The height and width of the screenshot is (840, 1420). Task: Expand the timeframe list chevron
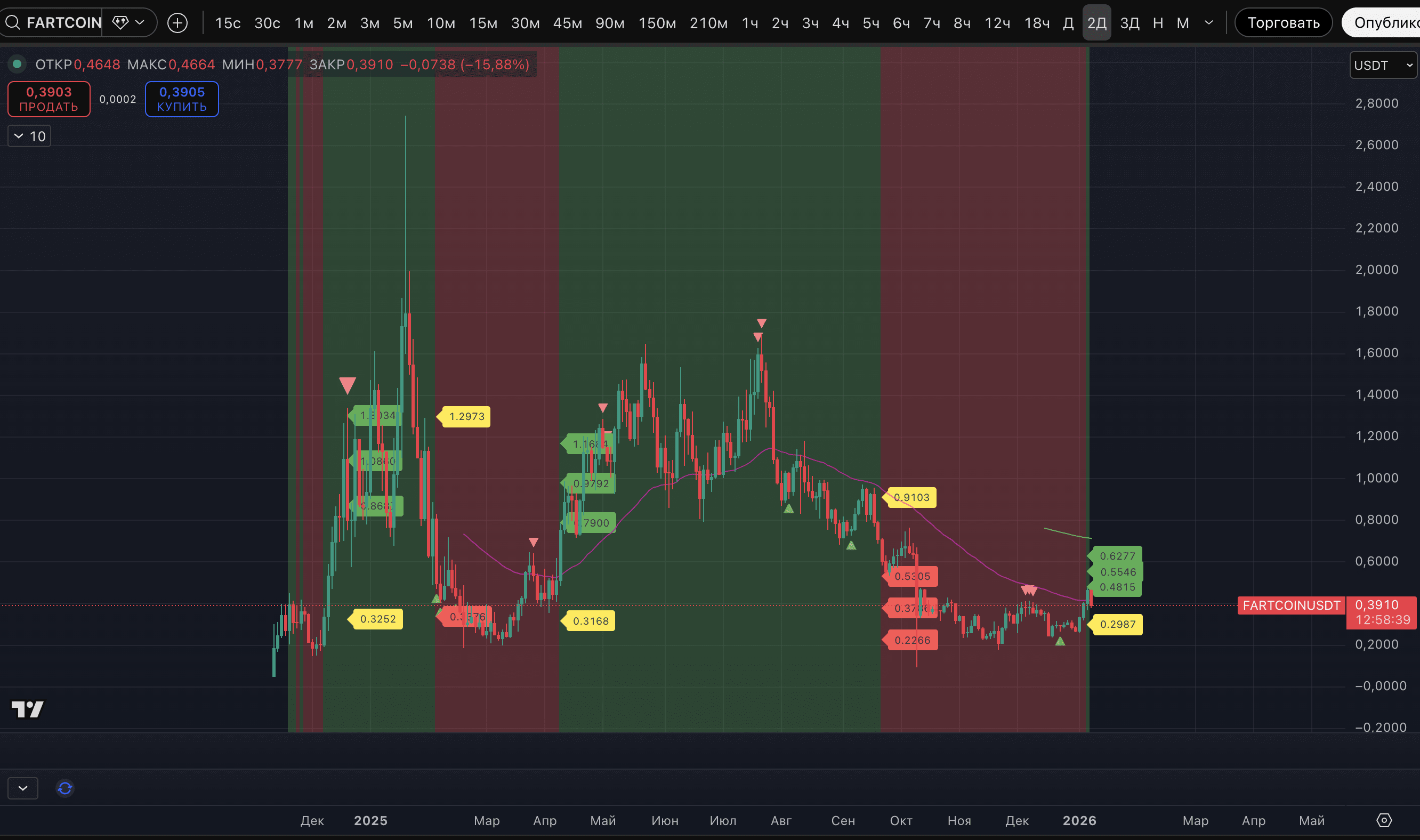[x=1208, y=22]
